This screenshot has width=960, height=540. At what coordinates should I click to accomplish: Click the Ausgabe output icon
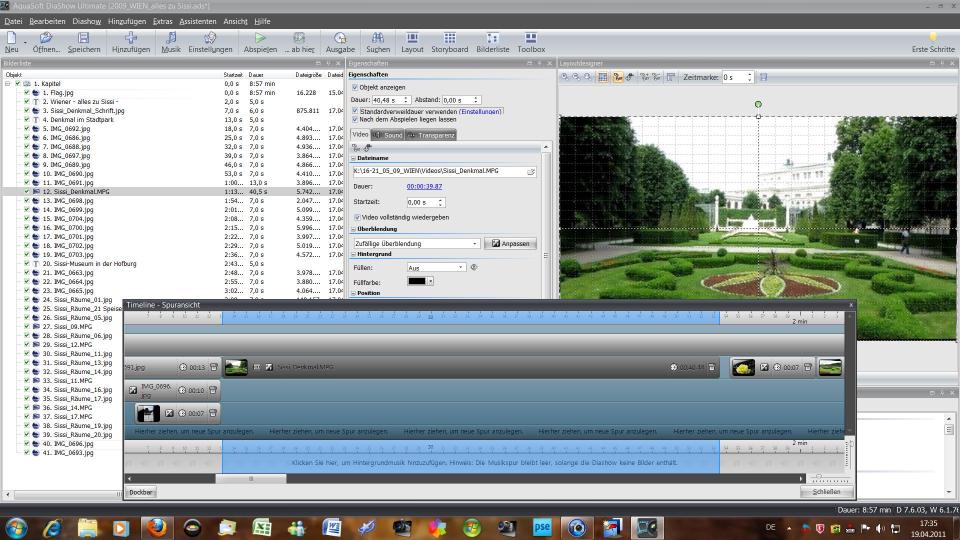pos(340,38)
